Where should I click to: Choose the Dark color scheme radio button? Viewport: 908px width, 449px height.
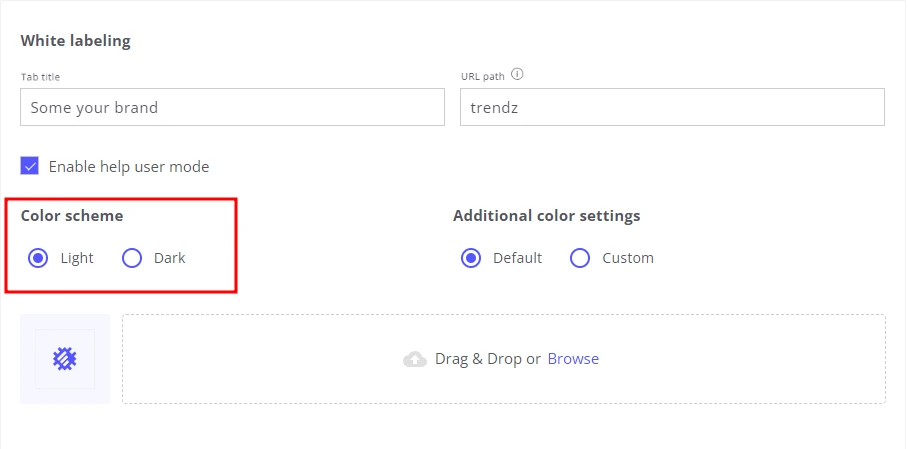[132, 258]
